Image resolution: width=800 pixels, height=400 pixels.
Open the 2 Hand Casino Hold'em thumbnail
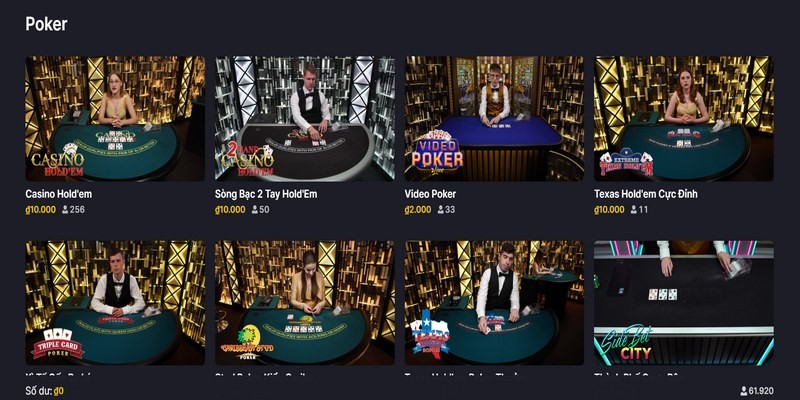(x=305, y=118)
